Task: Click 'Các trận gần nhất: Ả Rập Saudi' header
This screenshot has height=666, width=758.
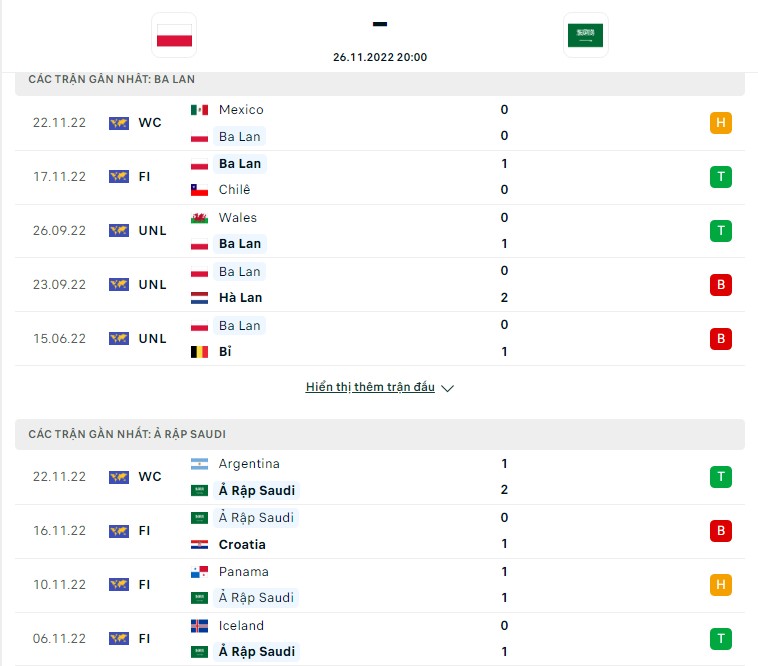Action: 379,434
